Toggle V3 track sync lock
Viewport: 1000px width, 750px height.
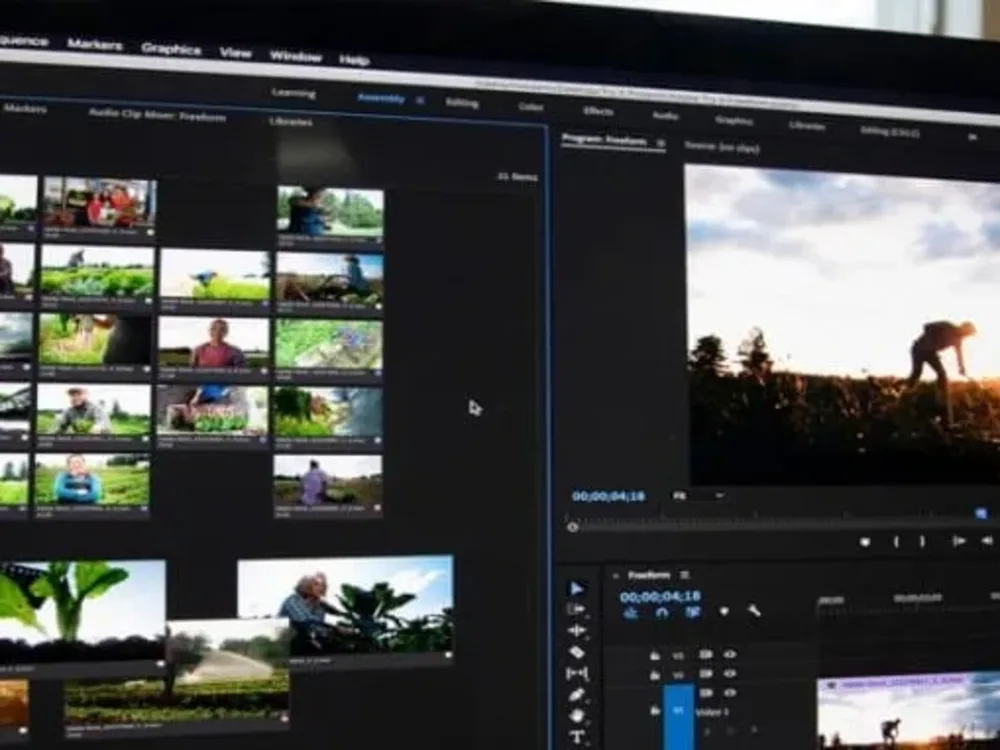705,654
